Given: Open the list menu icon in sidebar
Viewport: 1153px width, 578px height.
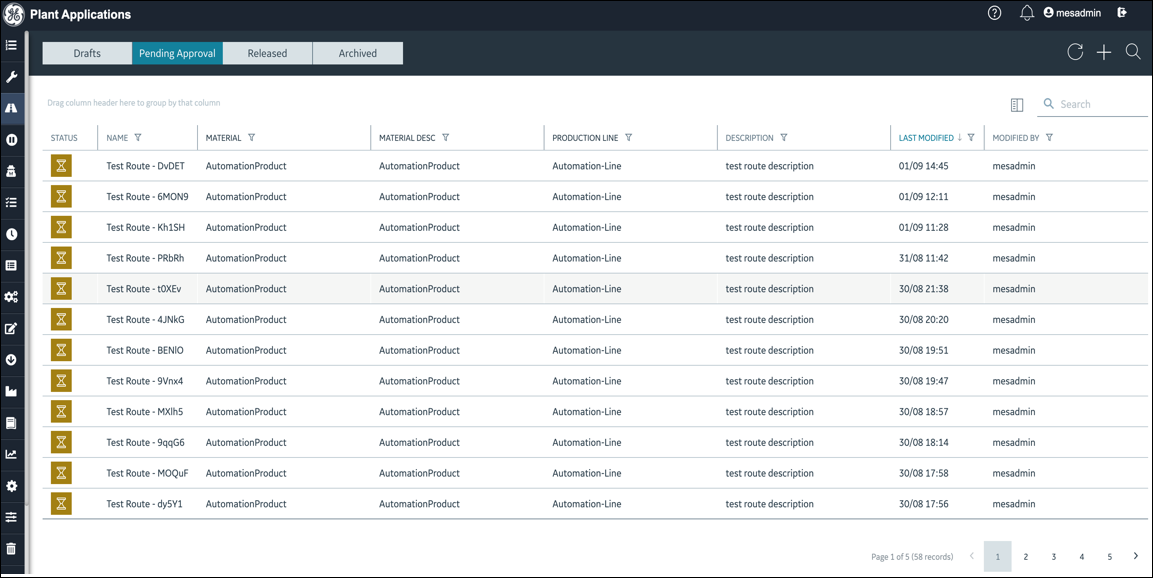Looking at the screenshot, I should [x=11, y=46].
